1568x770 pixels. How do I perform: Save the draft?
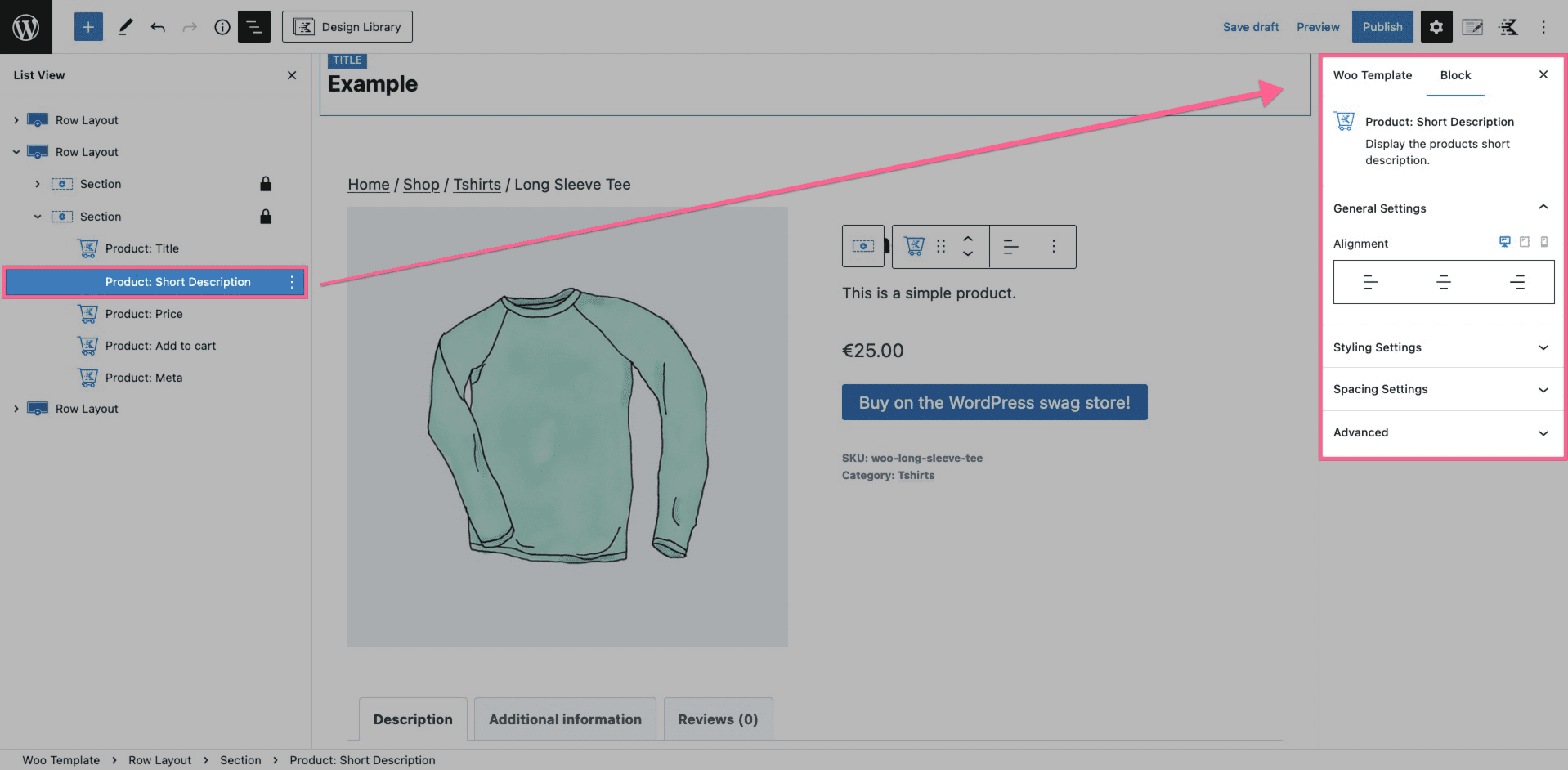pos(1251,27)
